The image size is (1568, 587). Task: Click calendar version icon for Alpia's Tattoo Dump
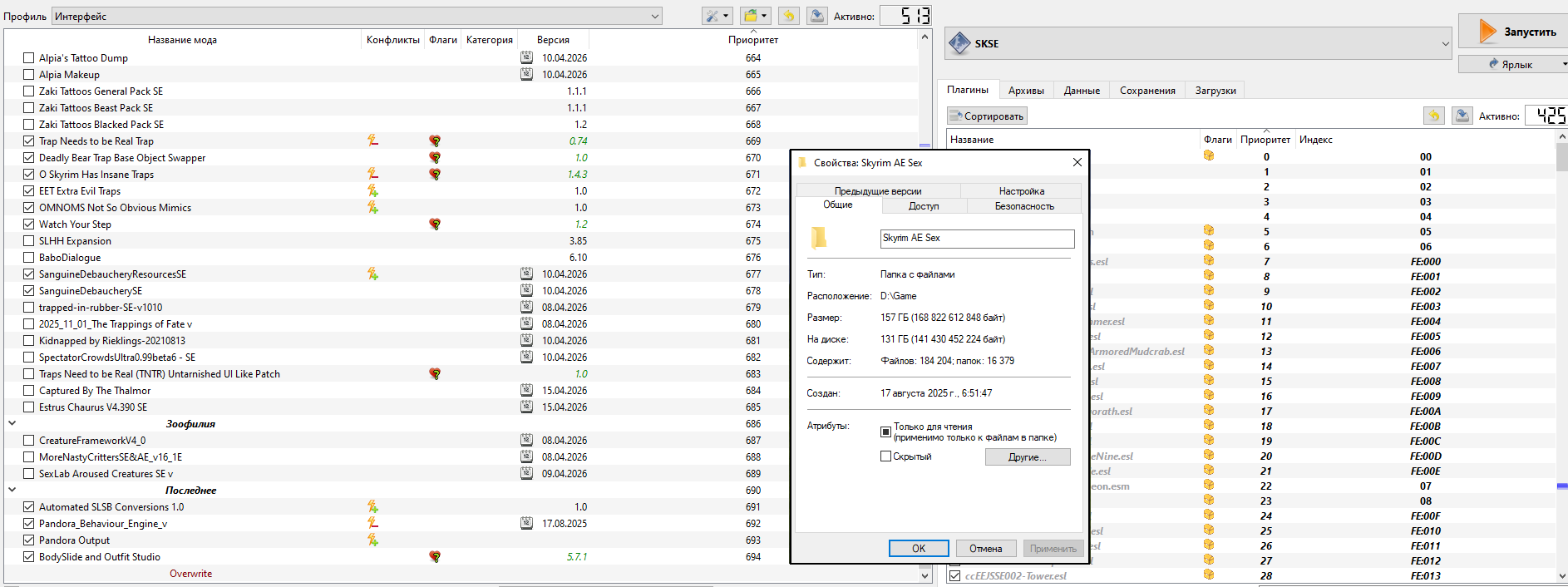pyautogui.click(x=526, y=57)
